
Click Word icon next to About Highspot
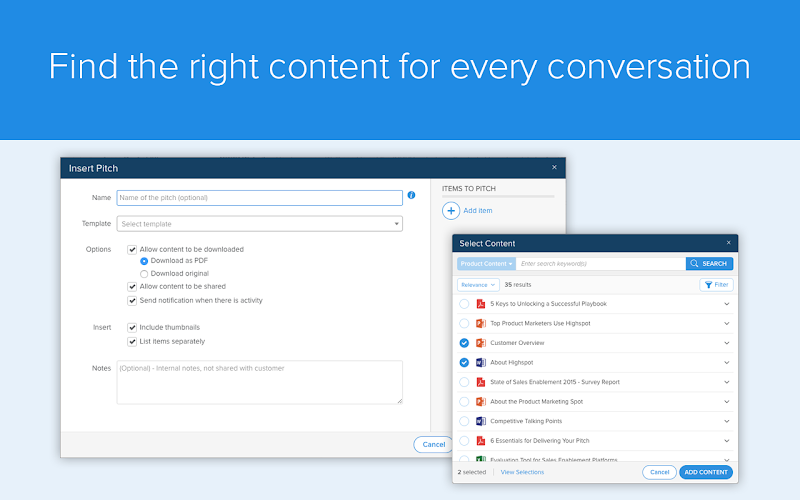[480, 363]
